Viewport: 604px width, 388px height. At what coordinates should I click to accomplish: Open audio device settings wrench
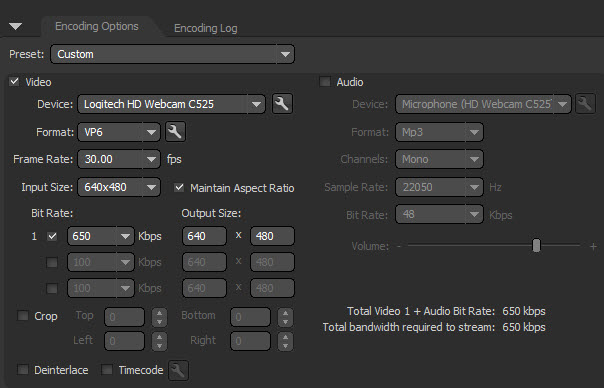585,104
